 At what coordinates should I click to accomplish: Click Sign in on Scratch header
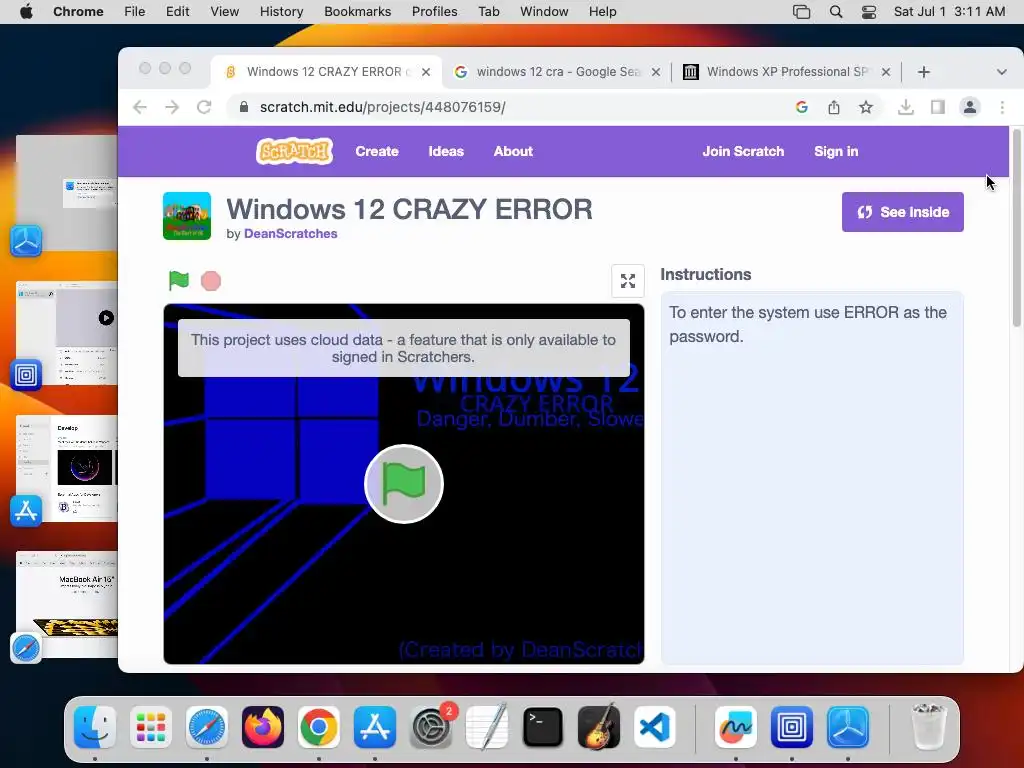click(x=836, y=152)
